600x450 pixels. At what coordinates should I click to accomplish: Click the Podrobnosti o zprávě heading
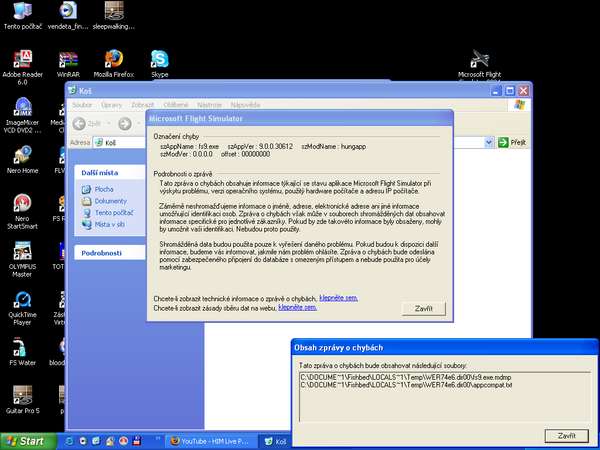pos(183,174)
